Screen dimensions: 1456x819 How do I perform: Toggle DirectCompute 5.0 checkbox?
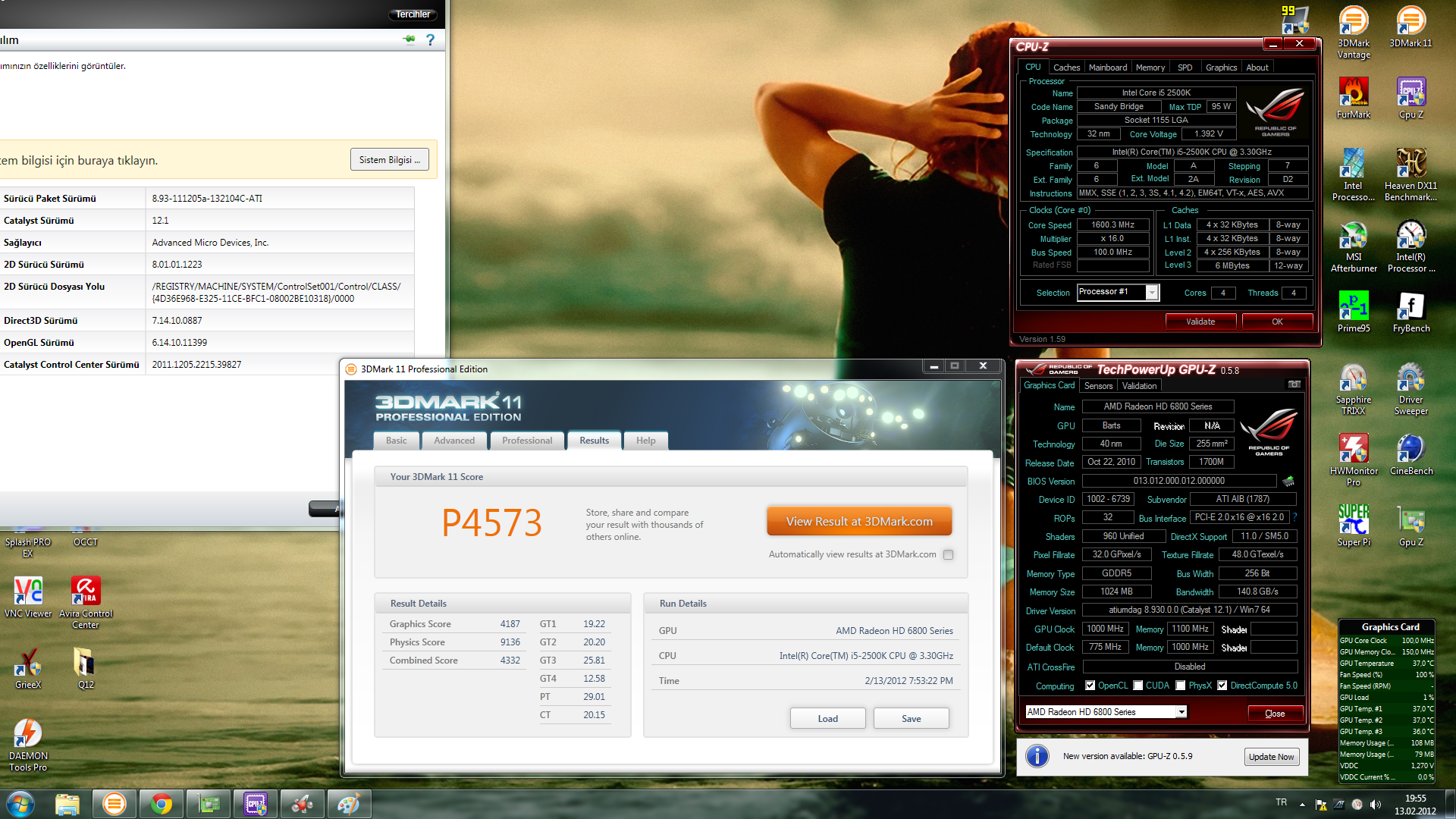pyautogui.click(x=1222, y=686)
